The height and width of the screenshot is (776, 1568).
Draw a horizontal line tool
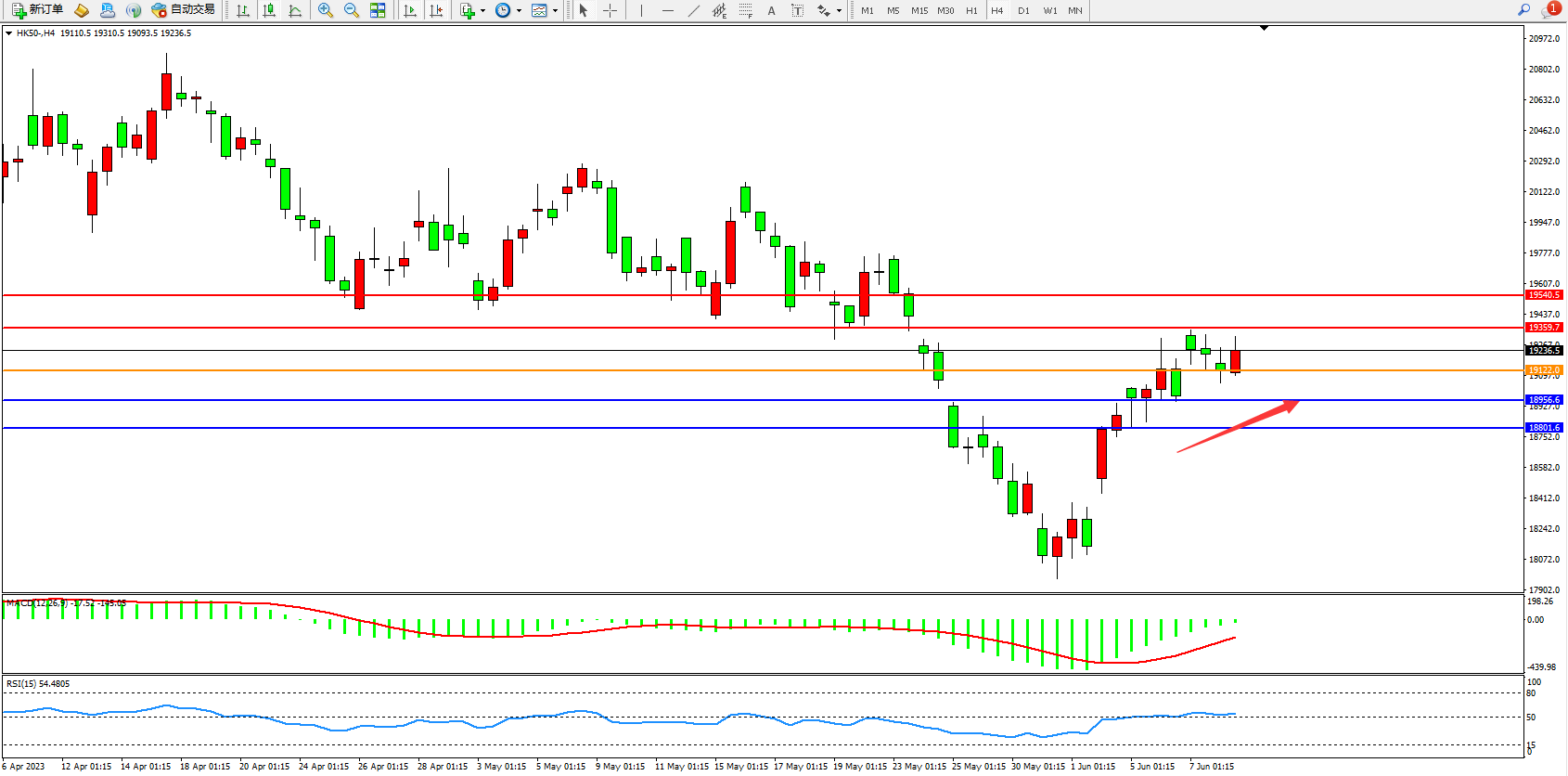668,10
